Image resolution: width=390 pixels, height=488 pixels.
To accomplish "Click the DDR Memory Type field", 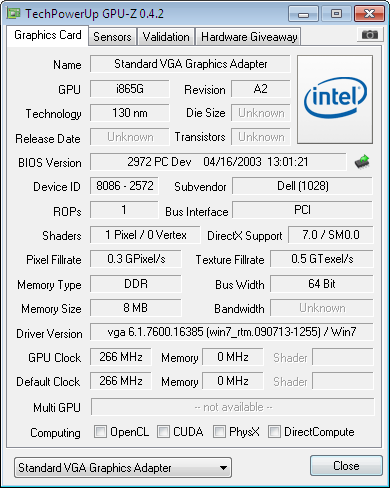I will [x=136, y=284].
